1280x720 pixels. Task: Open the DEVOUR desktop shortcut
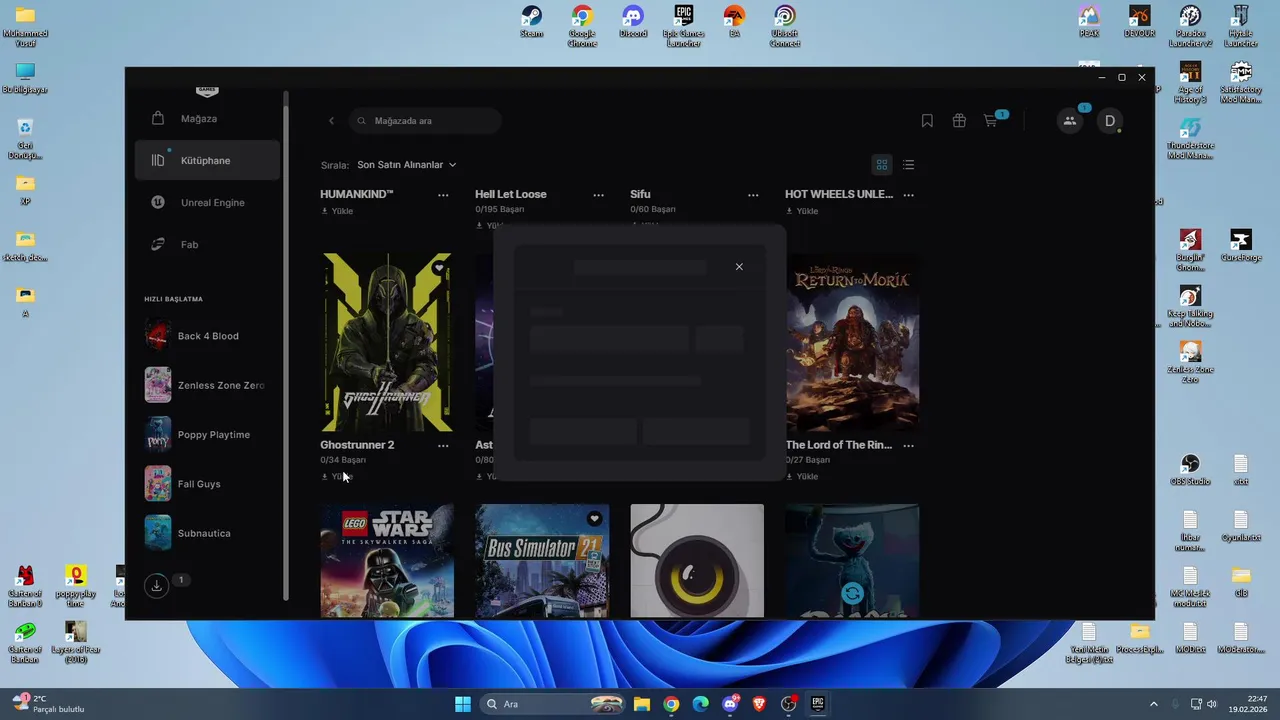point(1140,22)
